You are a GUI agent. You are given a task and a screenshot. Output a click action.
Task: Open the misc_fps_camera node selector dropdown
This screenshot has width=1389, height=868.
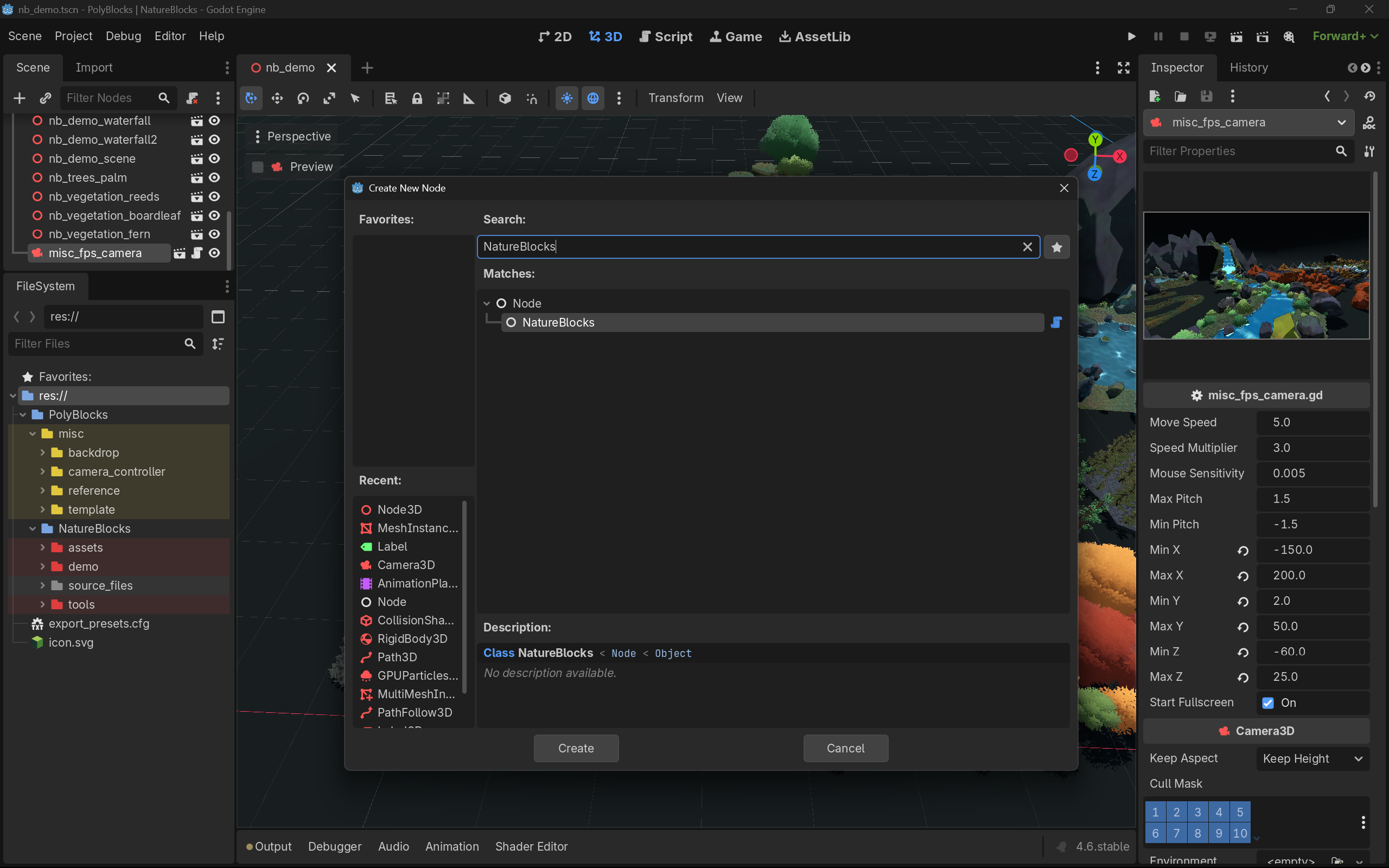coord(1249,123)
